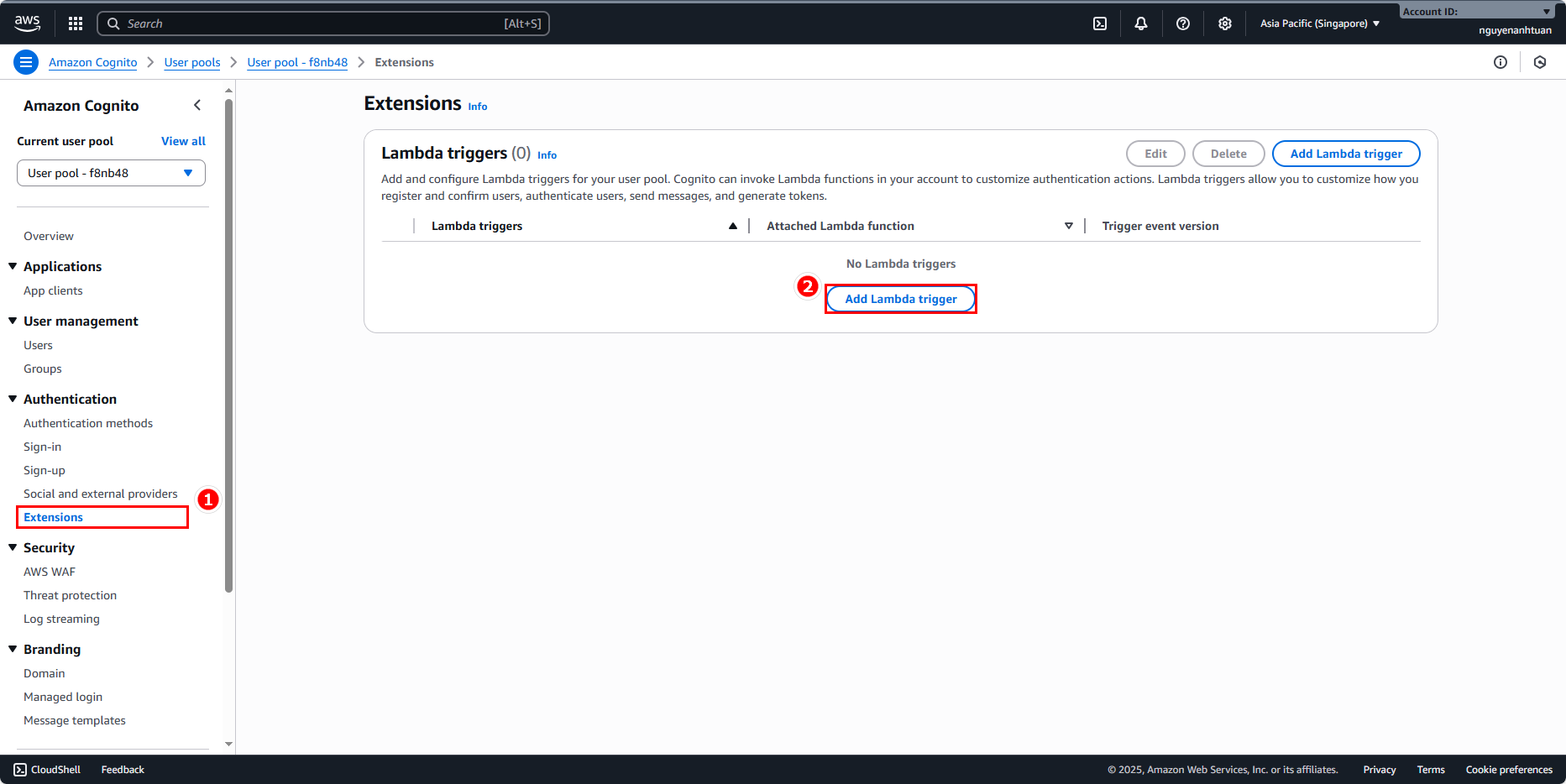
Task: Open the notifications bell
Action: pos(1140,24)
